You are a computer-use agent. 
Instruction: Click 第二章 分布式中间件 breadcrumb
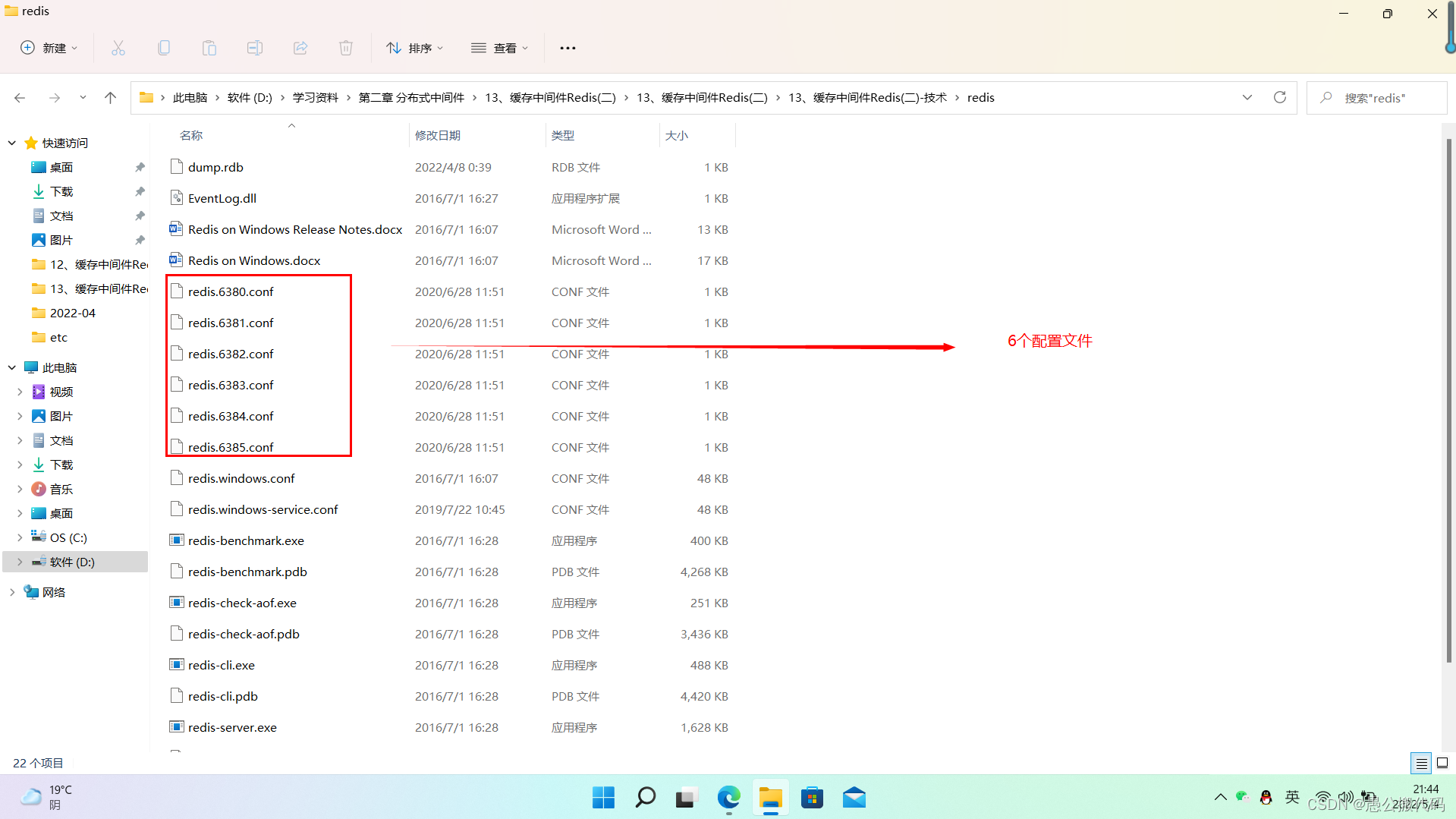click(x=411, y=98)
